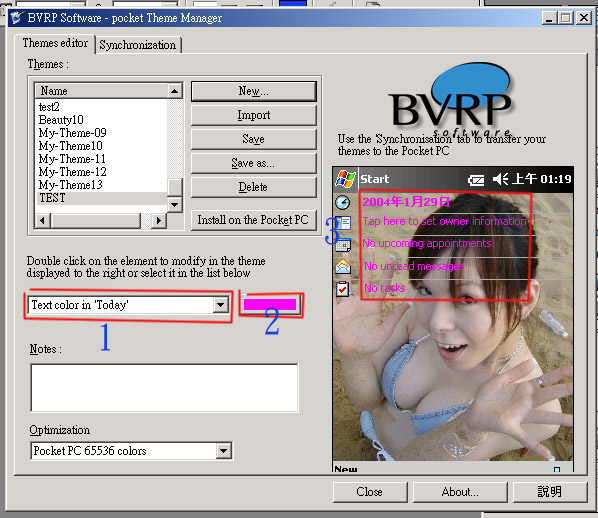Select Beauty10 in themes list

coord(61,120)
